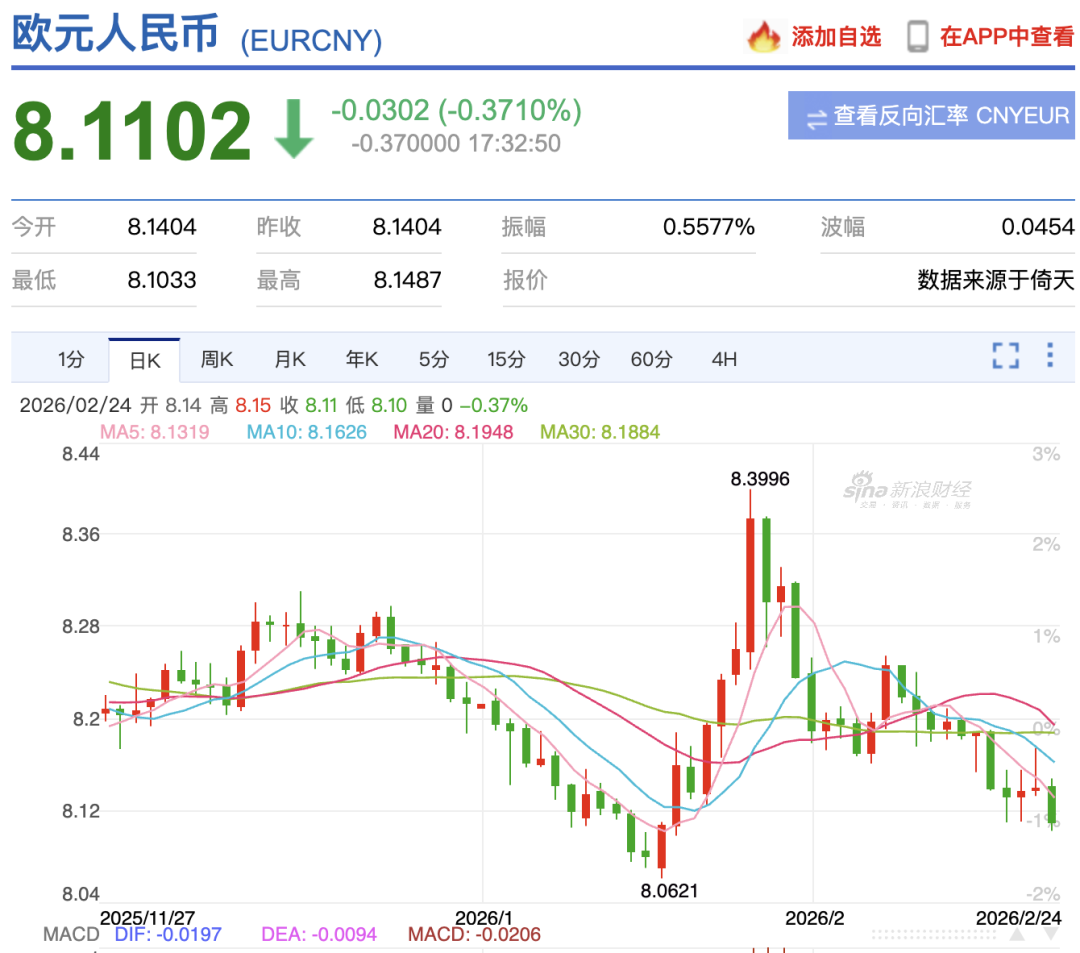The width and height of the screenshot is (1080, 953).
Task: Open the 5分 interval tab
Action: [433, 359]
